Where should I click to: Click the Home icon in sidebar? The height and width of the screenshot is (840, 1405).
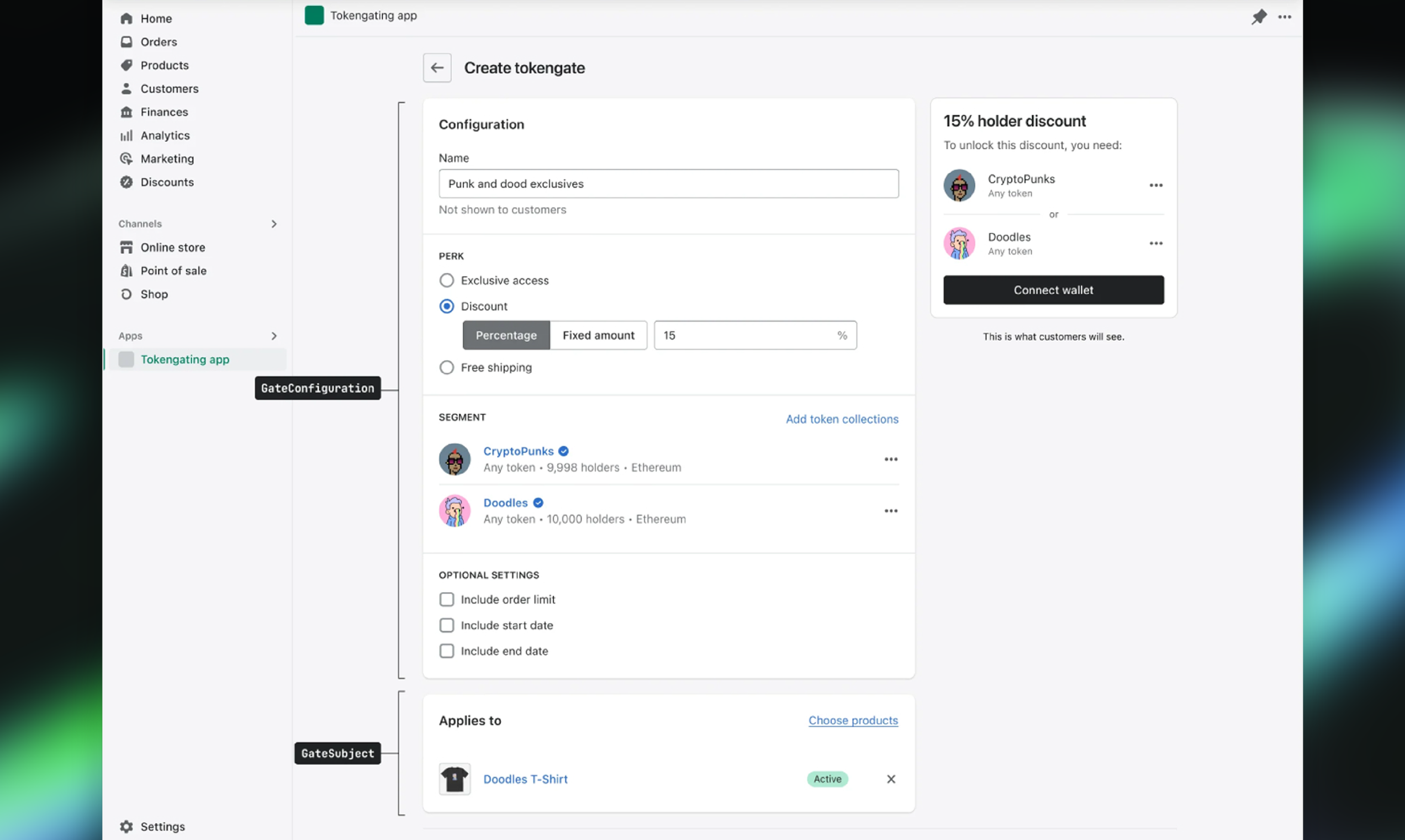[126, 19]
